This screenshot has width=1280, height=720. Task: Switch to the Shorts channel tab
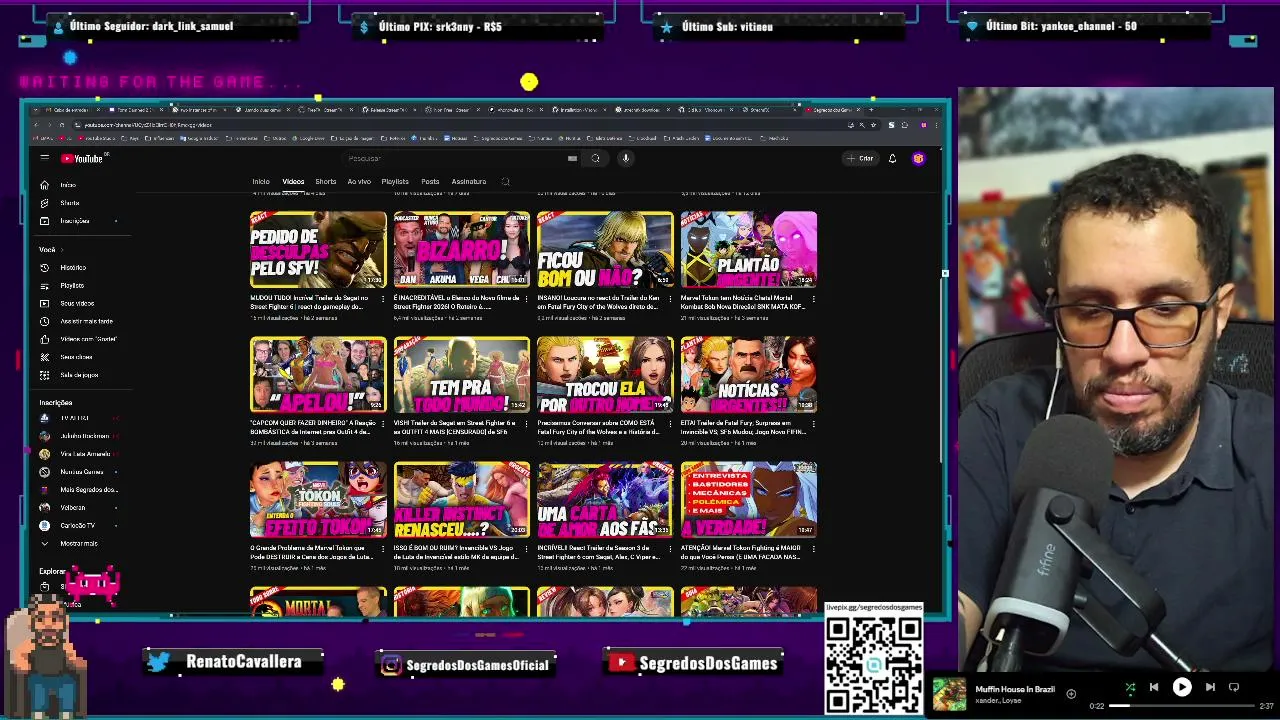click(326, 182)
